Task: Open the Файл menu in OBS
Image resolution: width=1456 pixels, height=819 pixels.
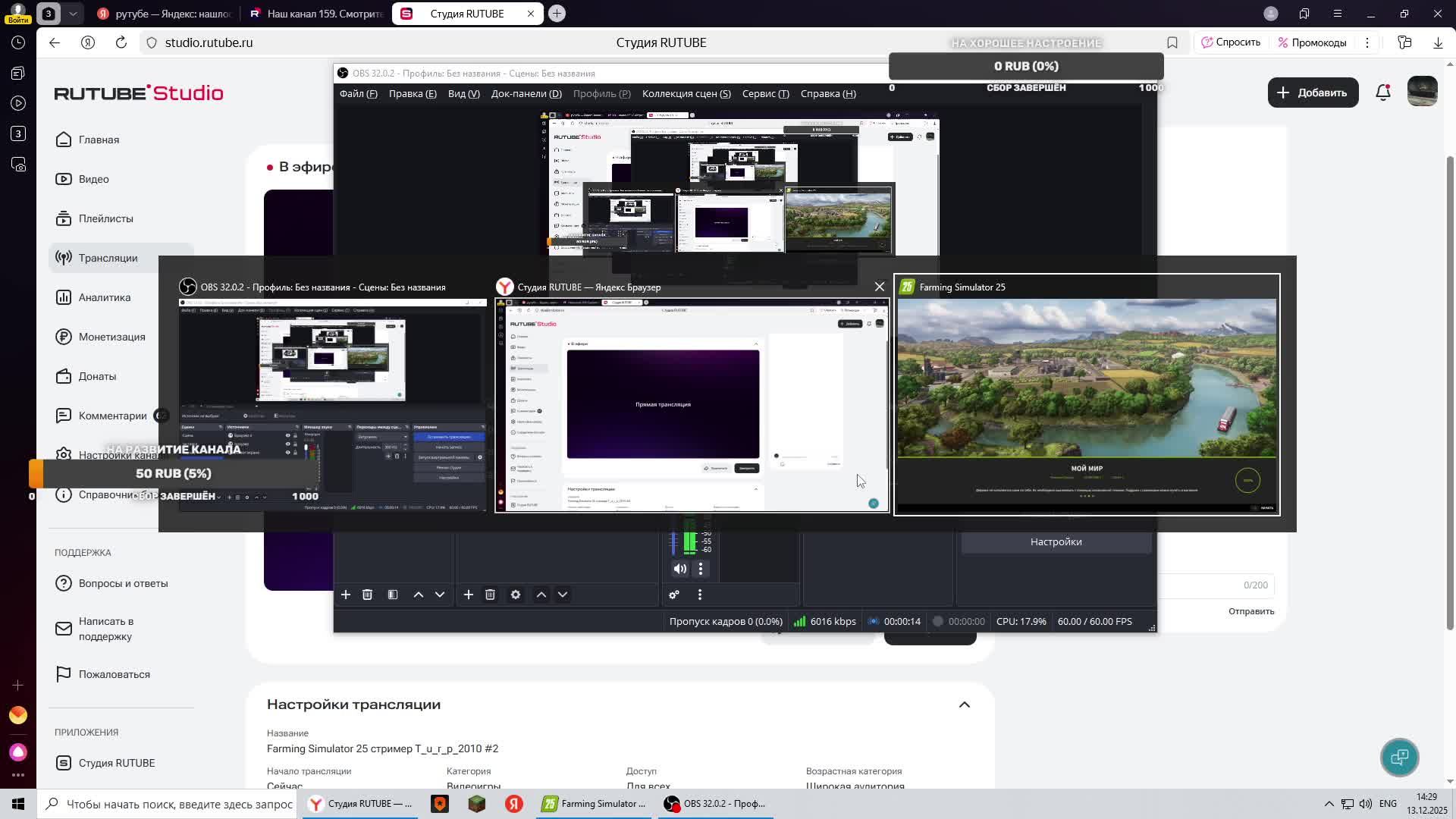Action: [x=358, y=94]
